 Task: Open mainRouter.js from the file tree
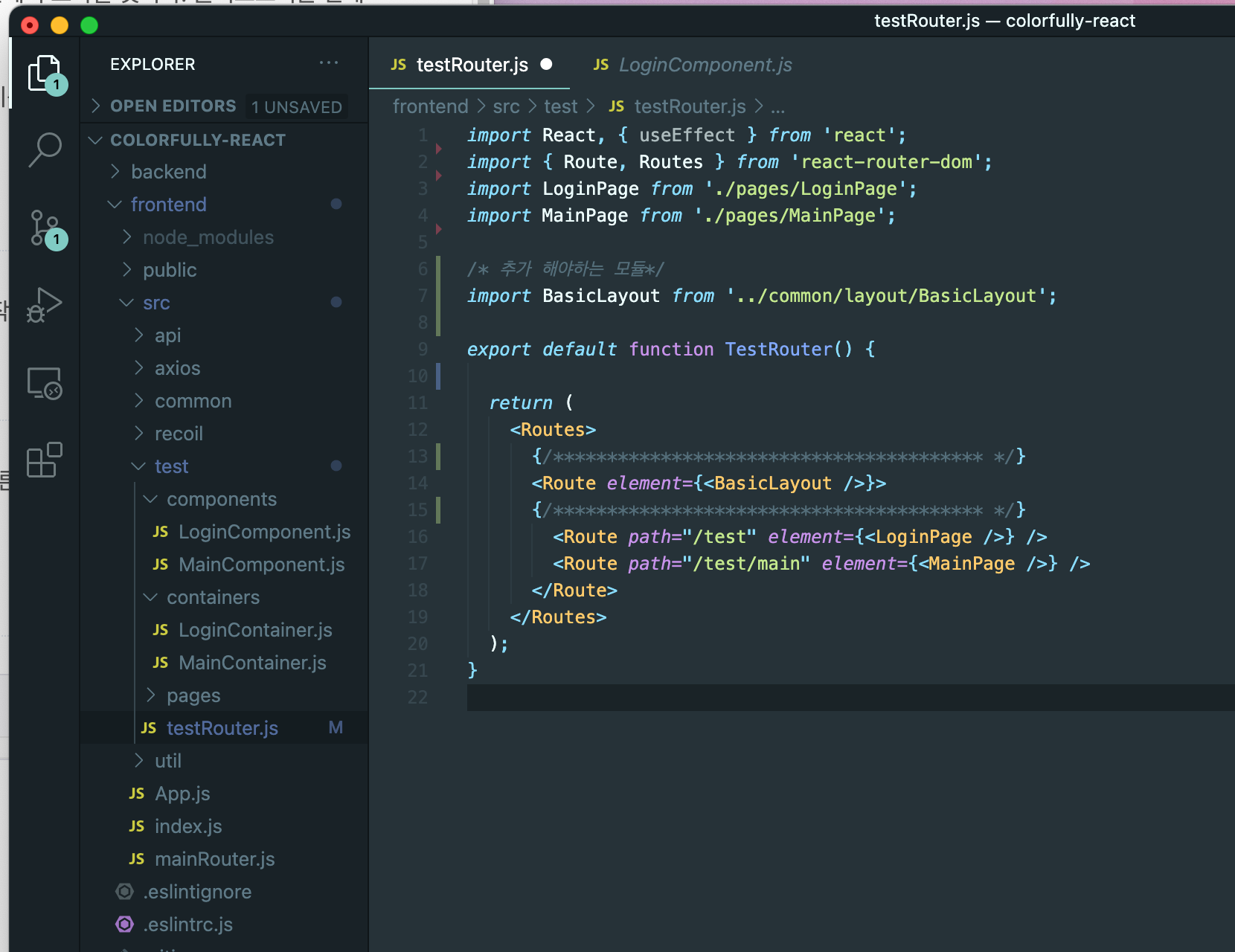pos(215,859)
